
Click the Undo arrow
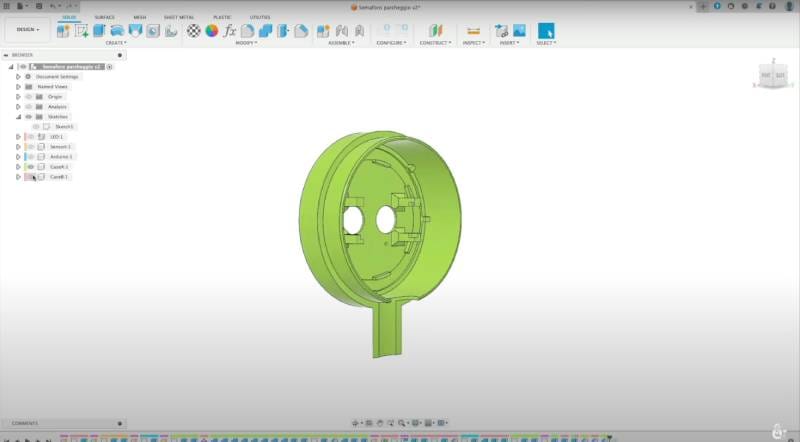(54, 6)
